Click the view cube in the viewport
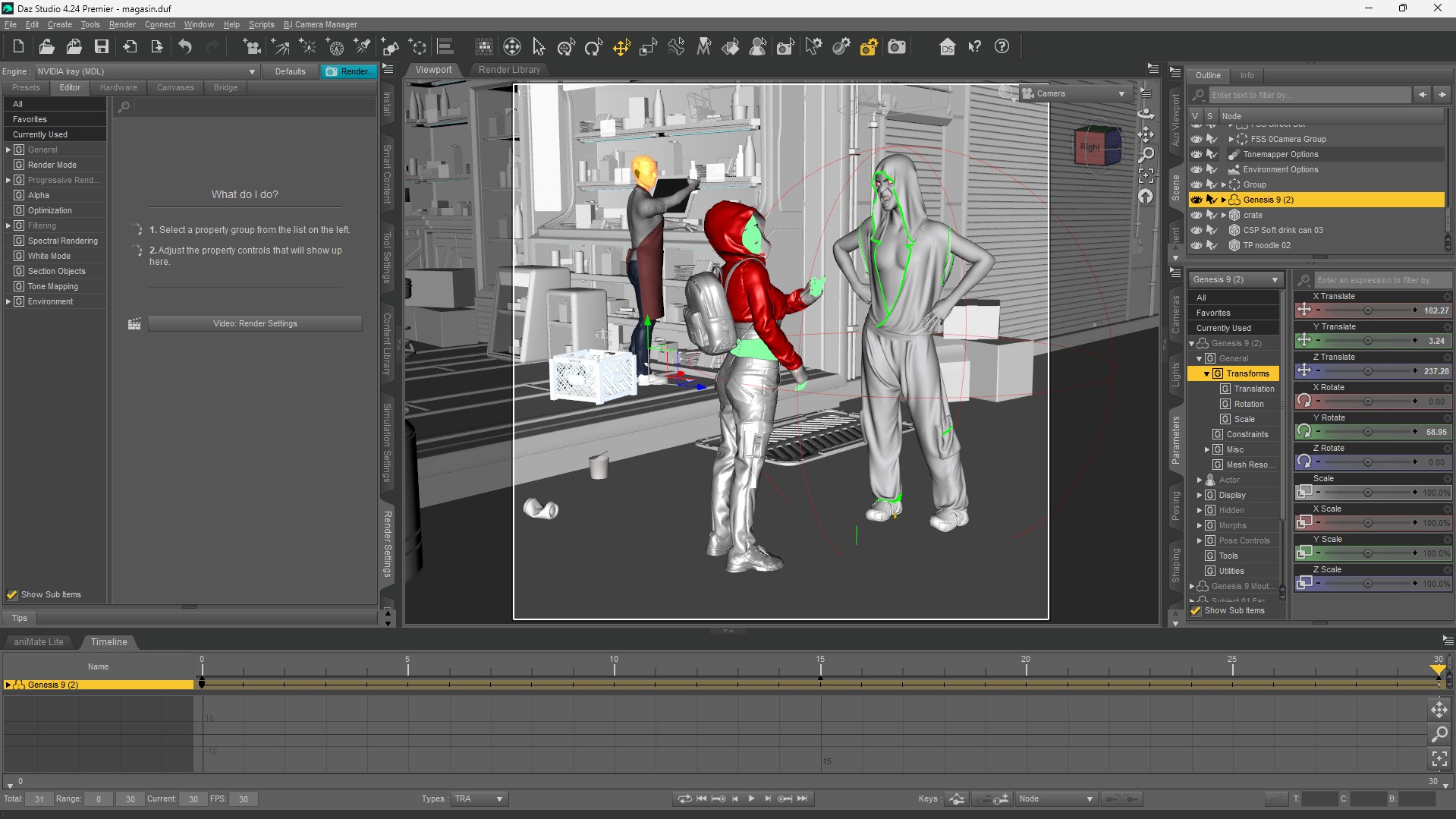The width and height of the screenshot is (1456, 819). pos(1097,146)
